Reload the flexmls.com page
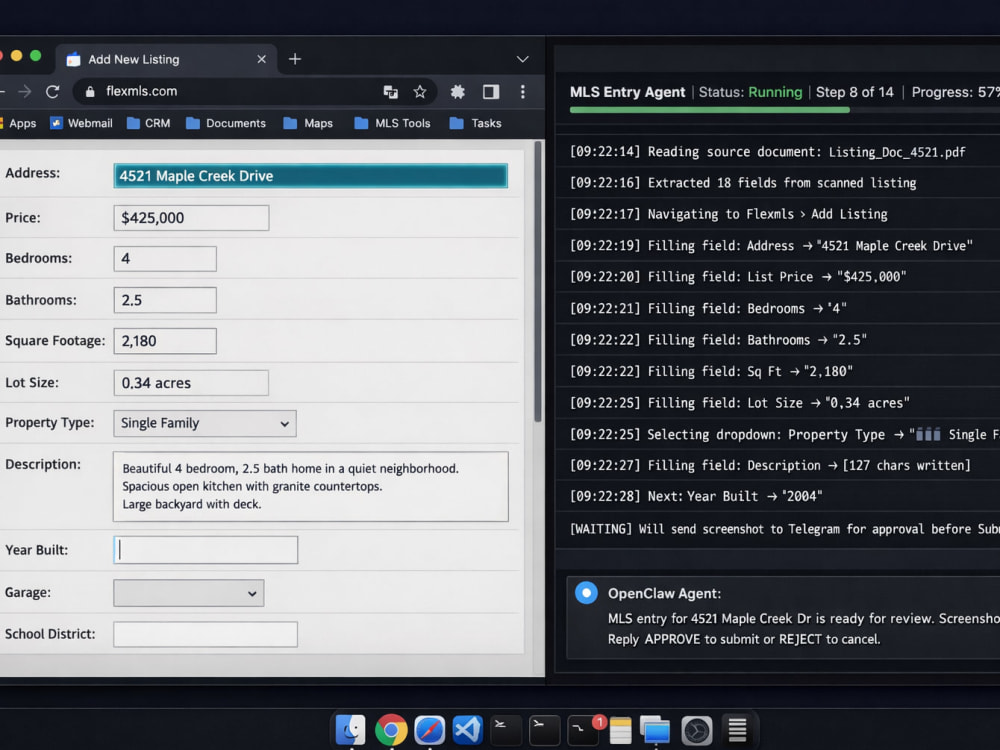Image resolution: width=1000 pixels, height=750 pixels. [x=52, y=92]
